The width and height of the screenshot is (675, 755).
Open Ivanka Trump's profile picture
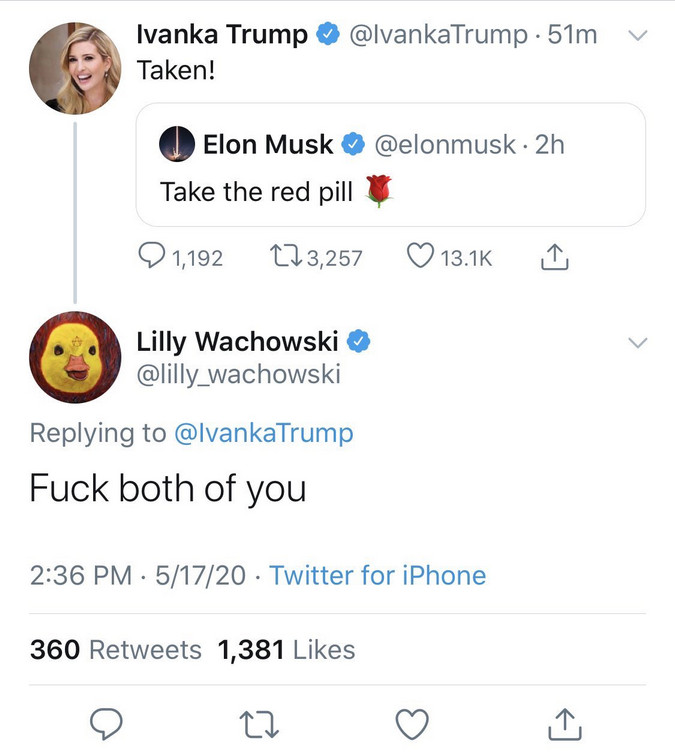pos(75,66)
